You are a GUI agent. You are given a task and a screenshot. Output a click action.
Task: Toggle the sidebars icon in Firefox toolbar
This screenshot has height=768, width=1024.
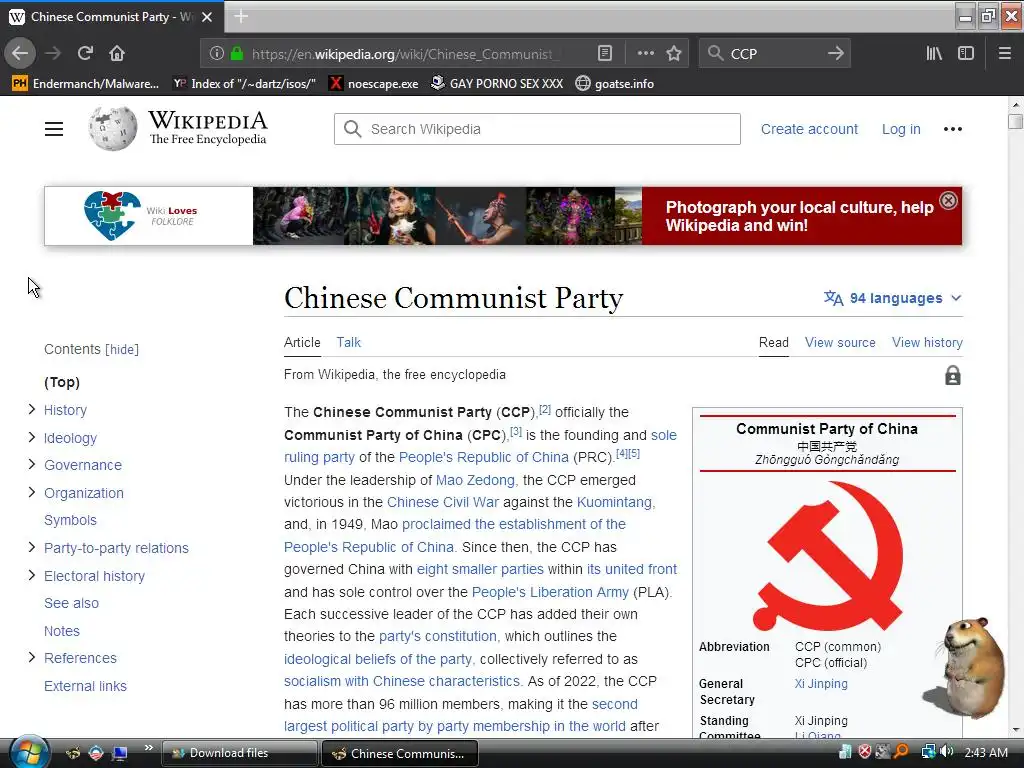(966, 54)
